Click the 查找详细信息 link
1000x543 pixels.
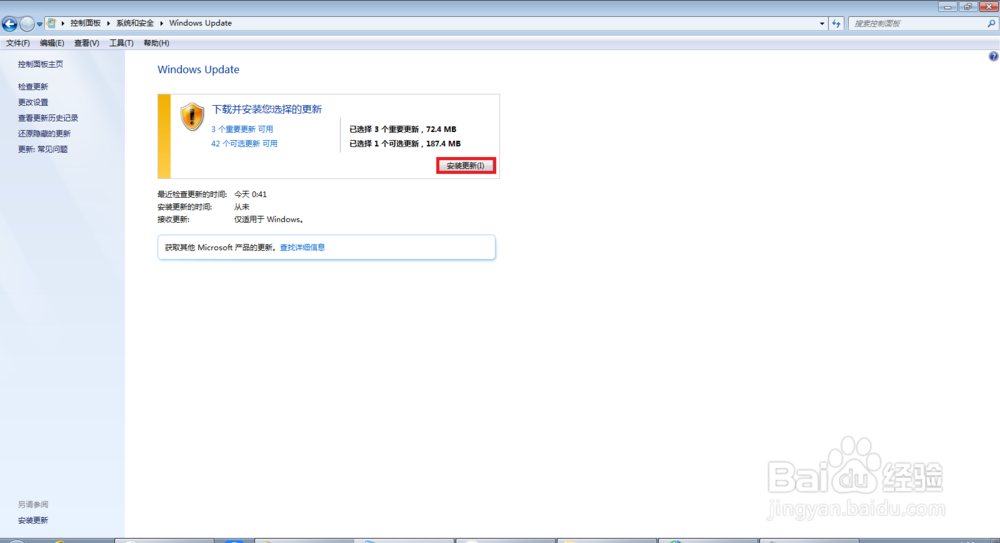(x=302, y=248)
